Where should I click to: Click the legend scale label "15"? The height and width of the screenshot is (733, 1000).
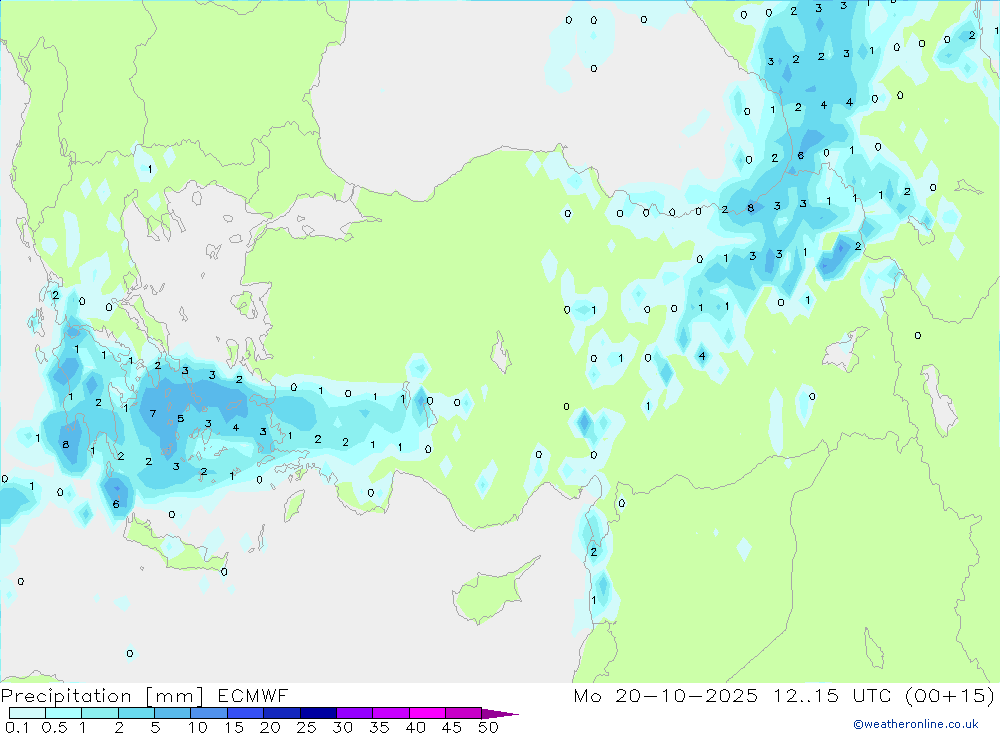coord(233,727)
